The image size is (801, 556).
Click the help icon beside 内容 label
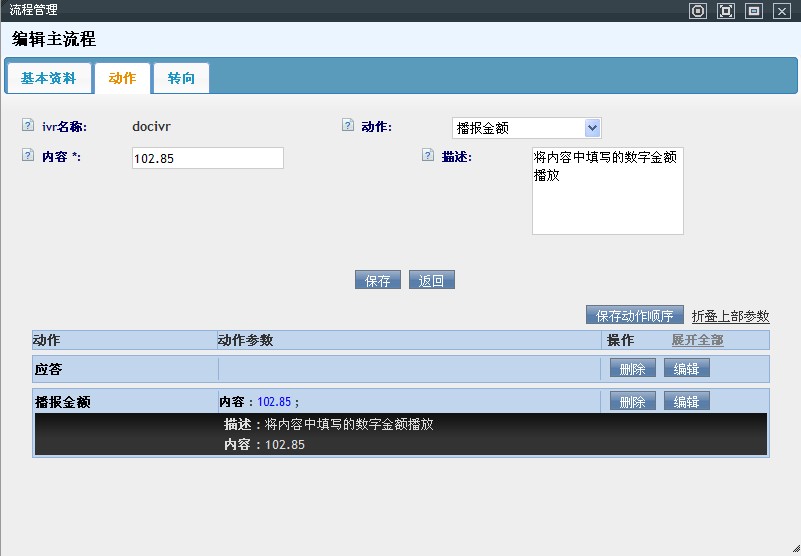click(x=27, y=156)
